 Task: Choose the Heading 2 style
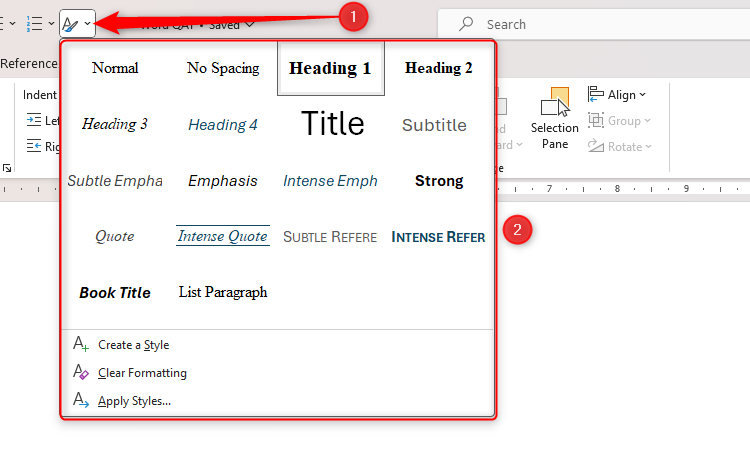[439, 68]
